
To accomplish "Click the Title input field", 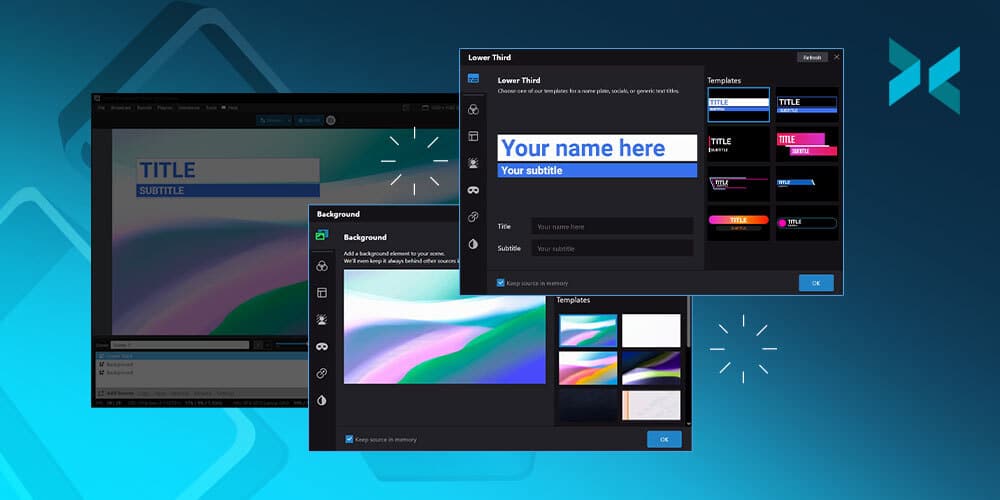I will [x=611, y=227].
